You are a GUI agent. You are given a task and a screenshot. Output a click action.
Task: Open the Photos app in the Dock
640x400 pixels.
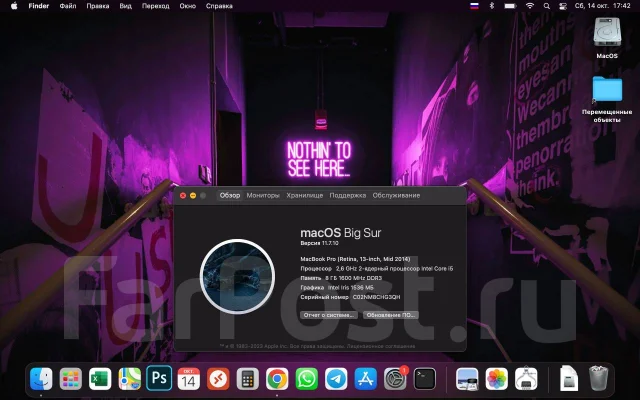(496, 379)
